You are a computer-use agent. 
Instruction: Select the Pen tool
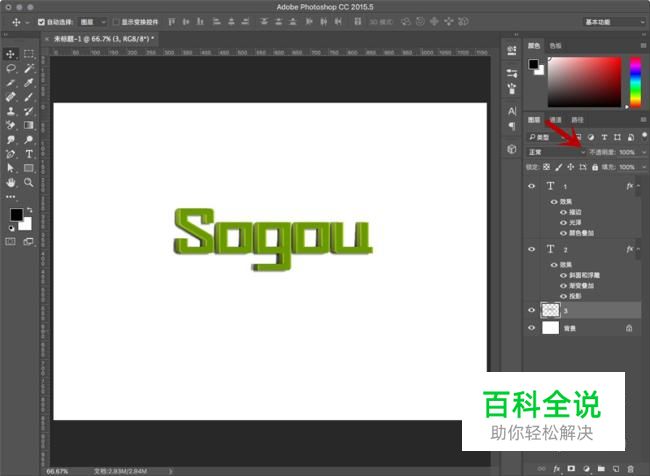click(10, 154)
